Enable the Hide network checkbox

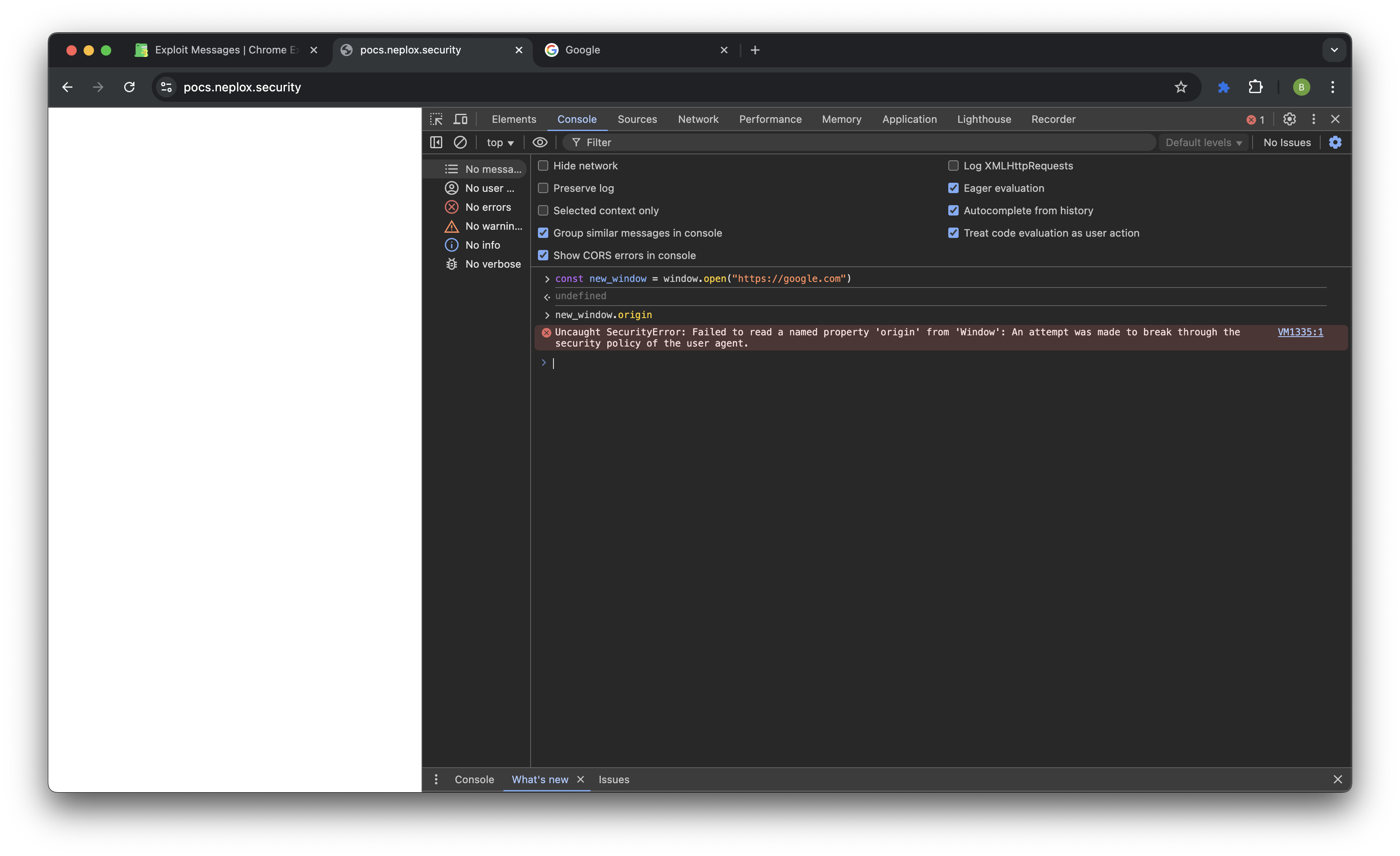pos(543,165)
